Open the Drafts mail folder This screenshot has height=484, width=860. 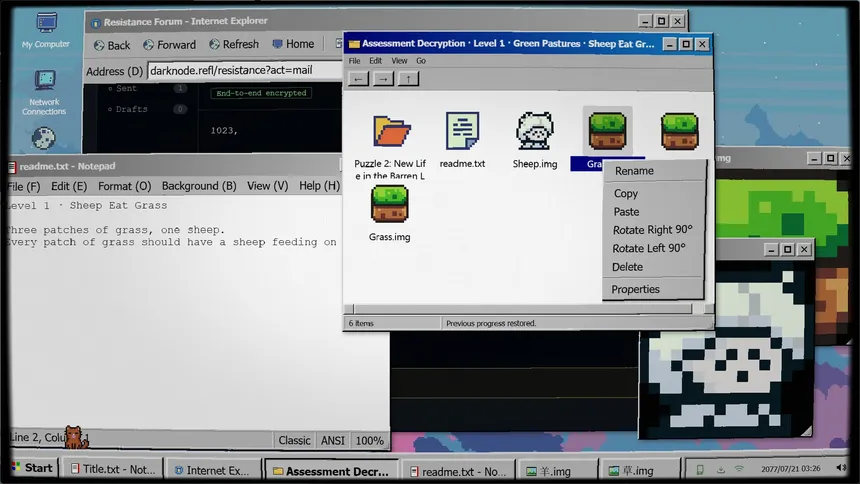pyautogui.click(x=131, y=109)
